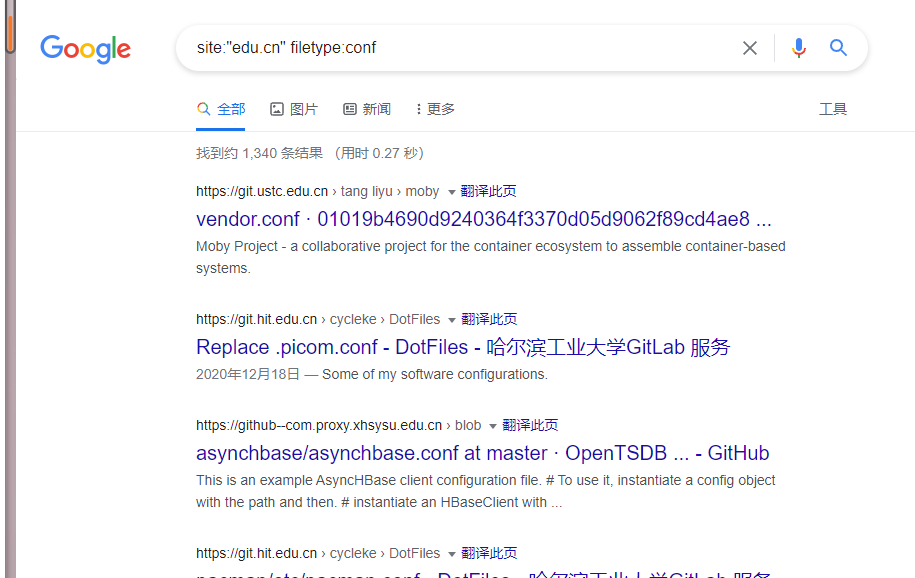
Task: Click 翻译此页 for git.ustc.edu.cn result
Action: (488, 191)
